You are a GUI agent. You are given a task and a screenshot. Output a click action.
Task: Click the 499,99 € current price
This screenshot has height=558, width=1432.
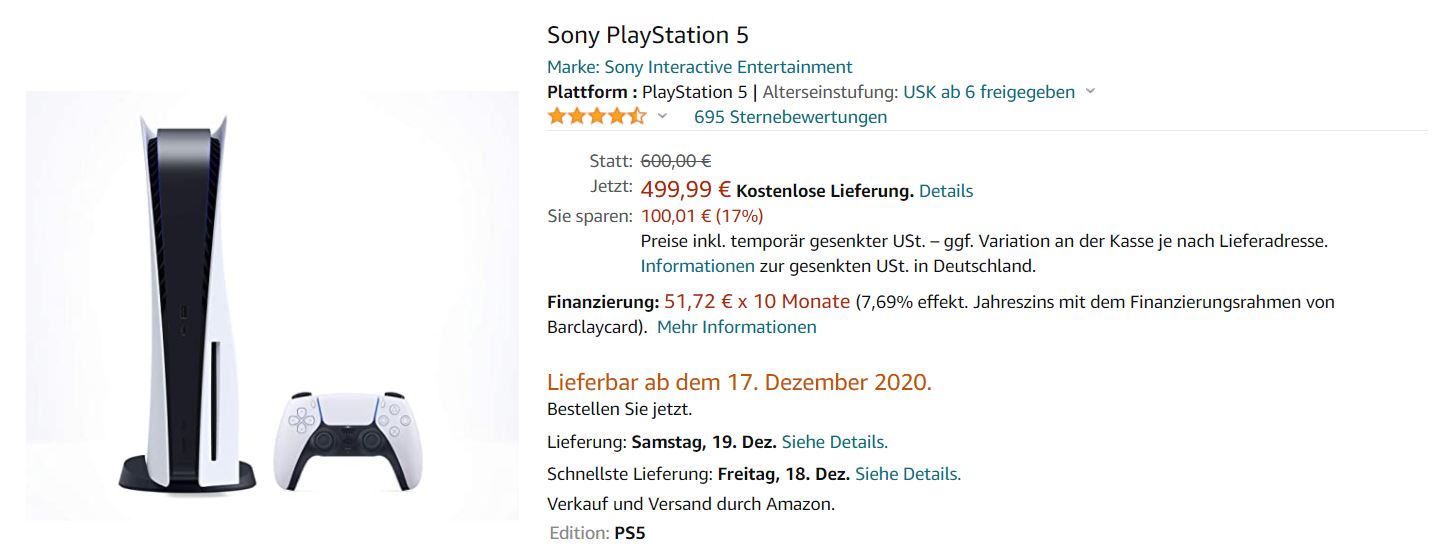686,189
